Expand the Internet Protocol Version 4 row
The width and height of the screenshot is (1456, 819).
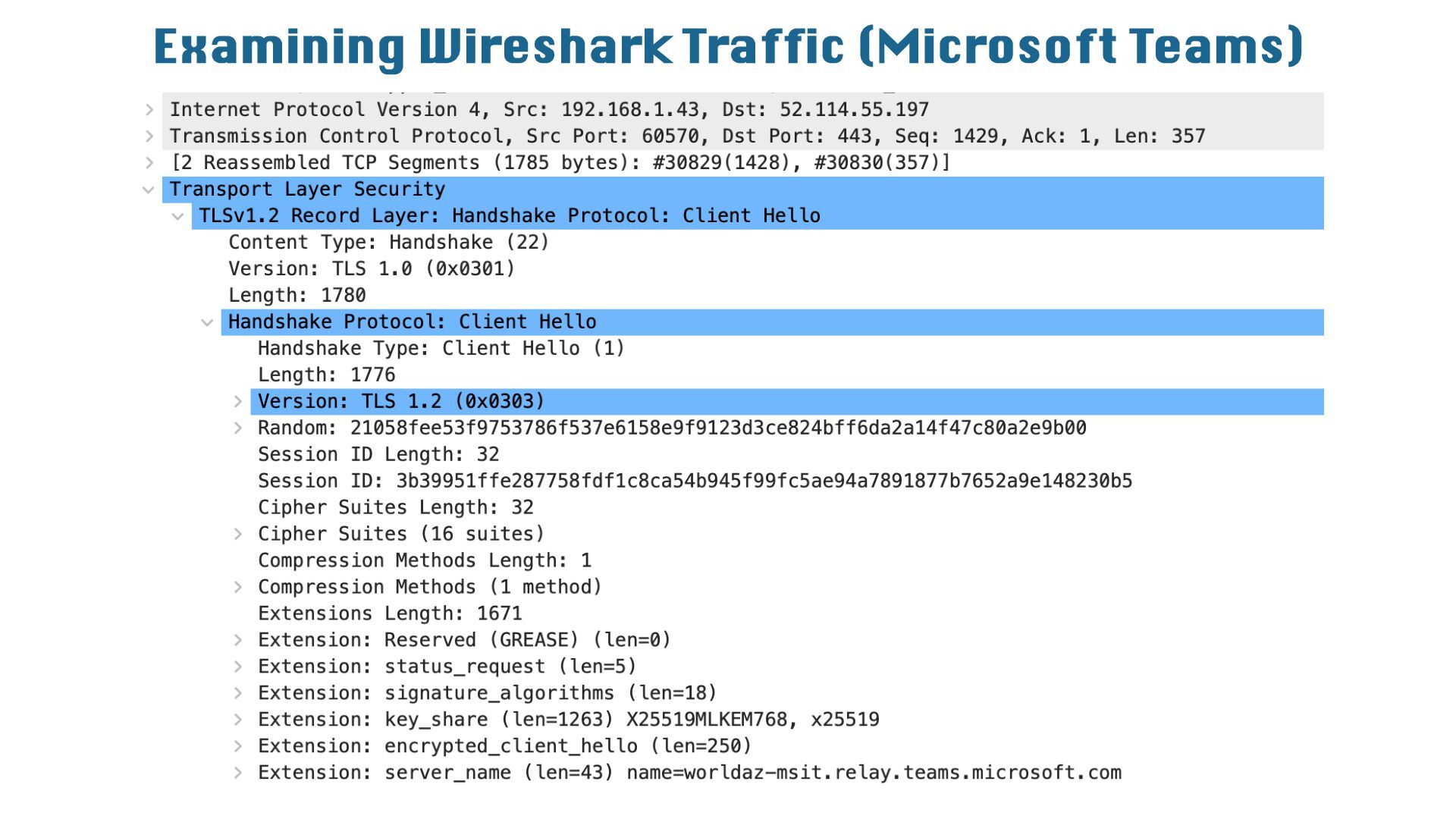(x=150, y=110)
